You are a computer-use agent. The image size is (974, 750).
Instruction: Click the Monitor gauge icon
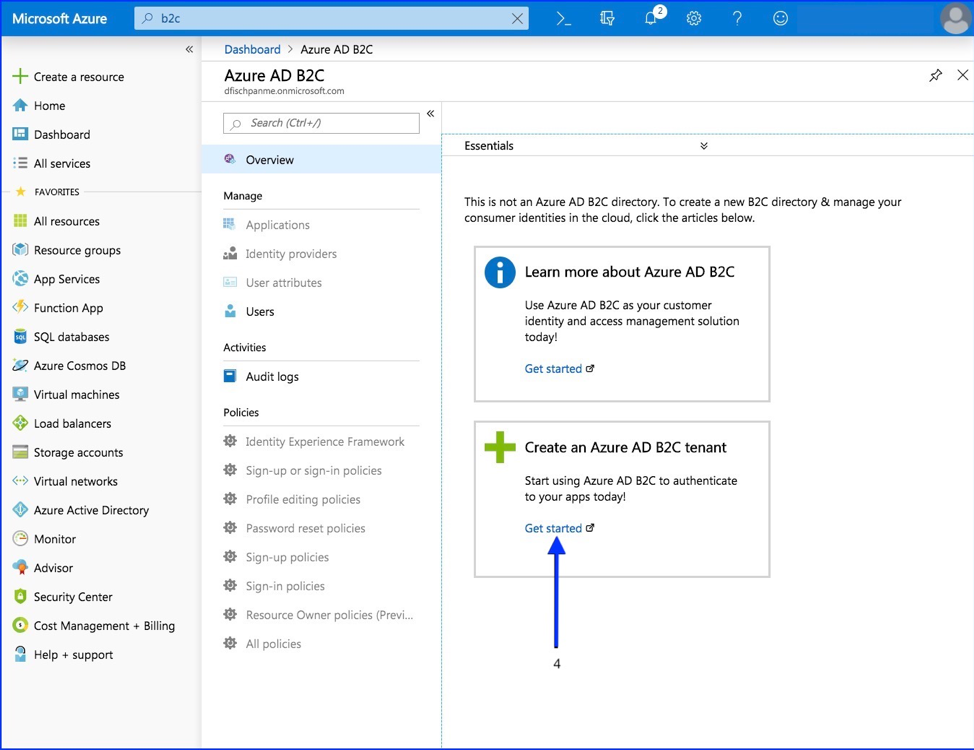coord(20,538)
